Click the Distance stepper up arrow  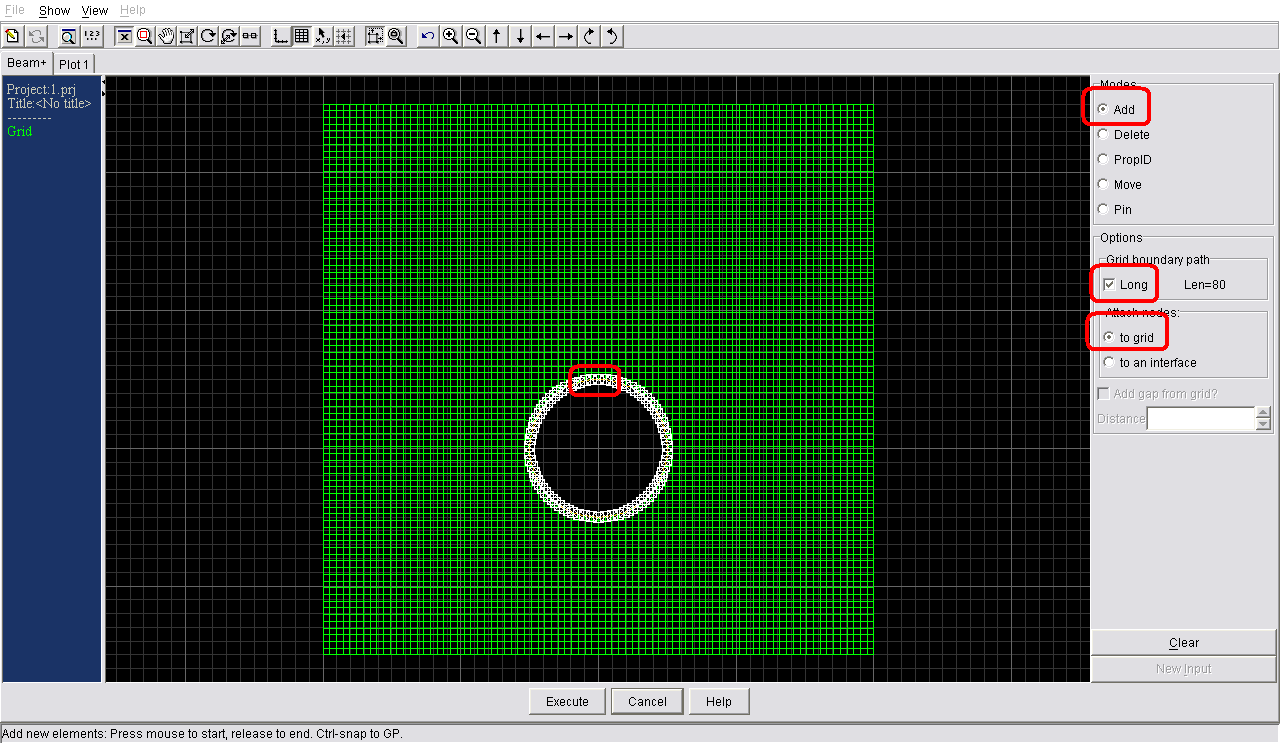1264,413
